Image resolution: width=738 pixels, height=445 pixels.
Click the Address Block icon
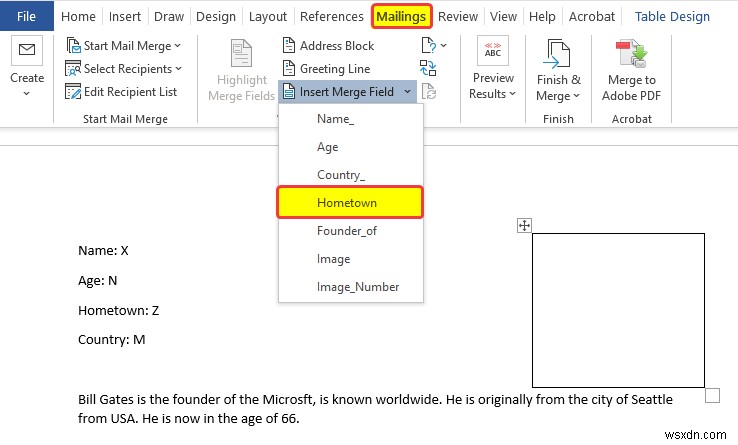click(289, 45)
